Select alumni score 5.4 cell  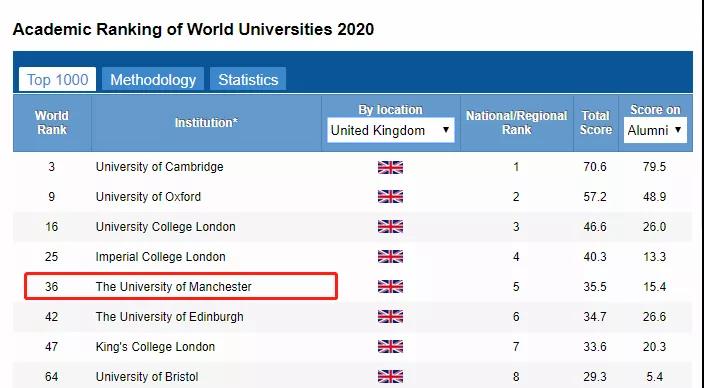pos(654,376)
